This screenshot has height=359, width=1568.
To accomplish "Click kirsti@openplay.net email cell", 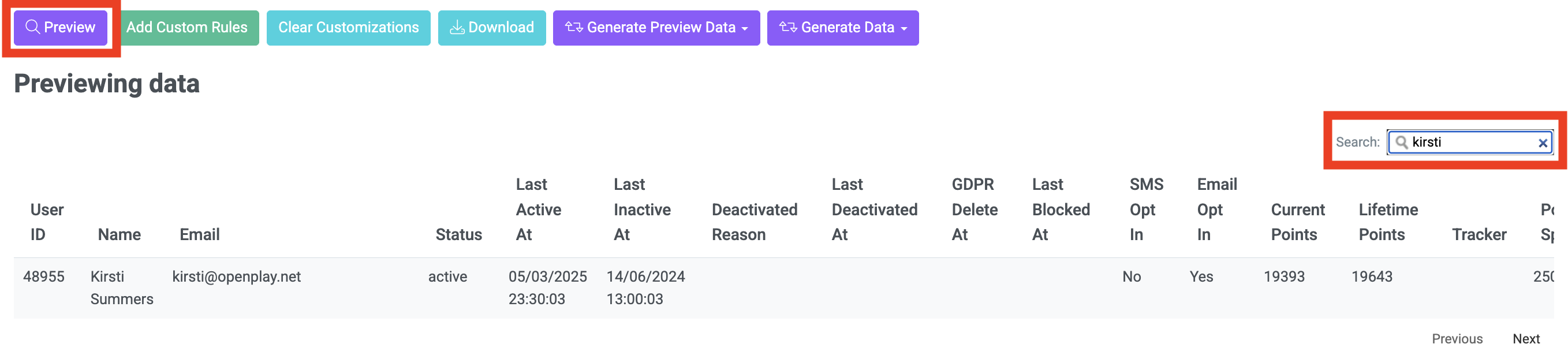I will 236,276.
